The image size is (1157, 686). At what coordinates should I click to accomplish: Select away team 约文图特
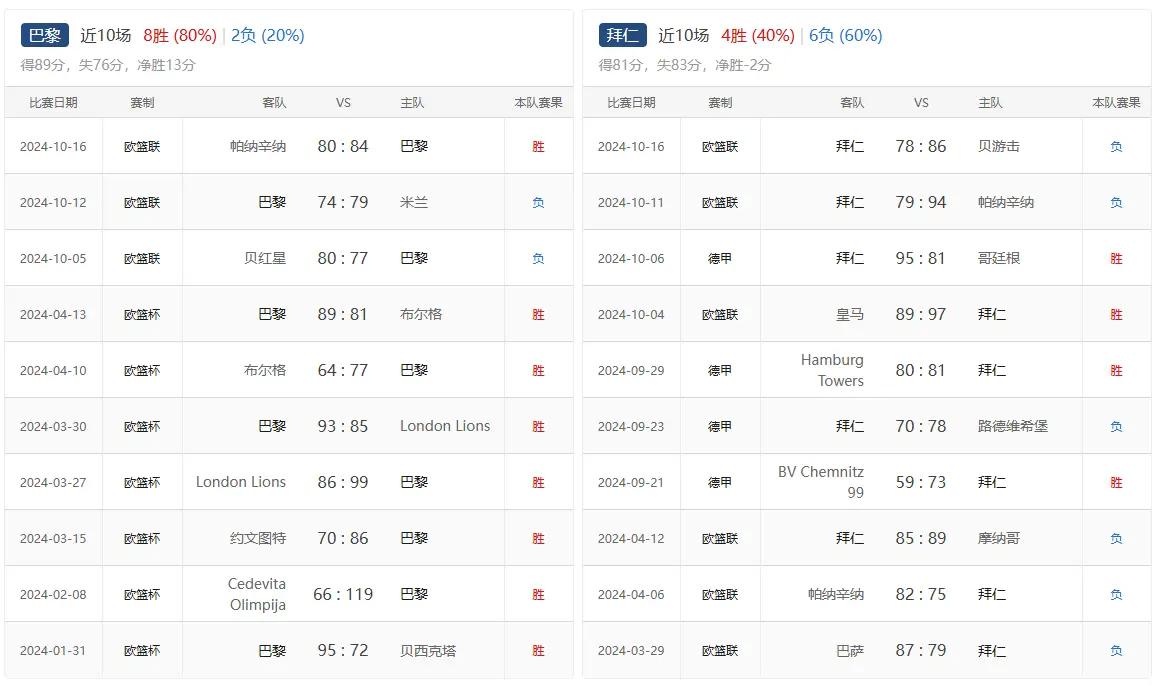click(258, 538)
